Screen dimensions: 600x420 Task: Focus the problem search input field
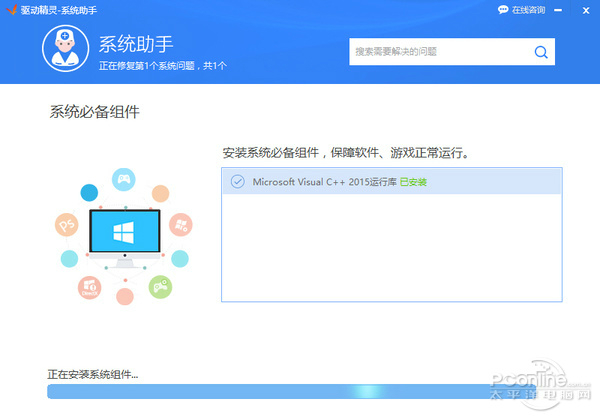[x=452, y=52]
